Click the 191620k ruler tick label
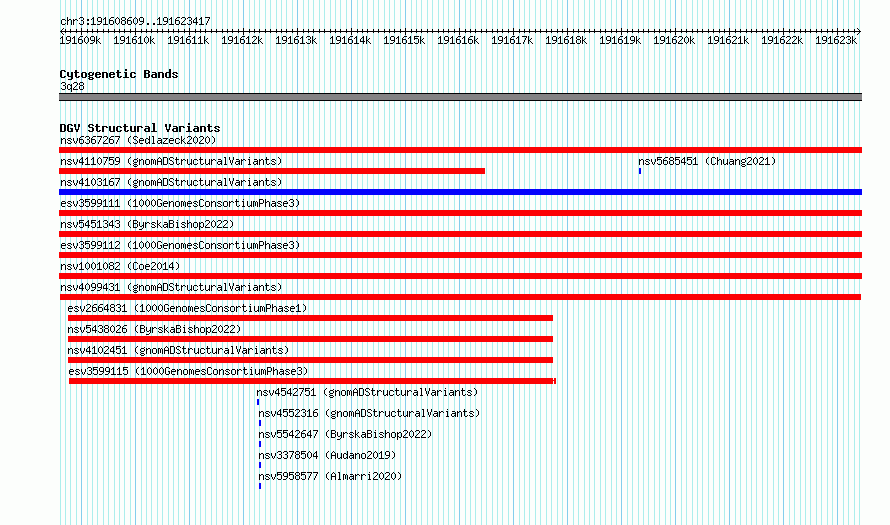The height and width of the screenshot is (525, 890). pyautogui.click(x=674, y=40)
